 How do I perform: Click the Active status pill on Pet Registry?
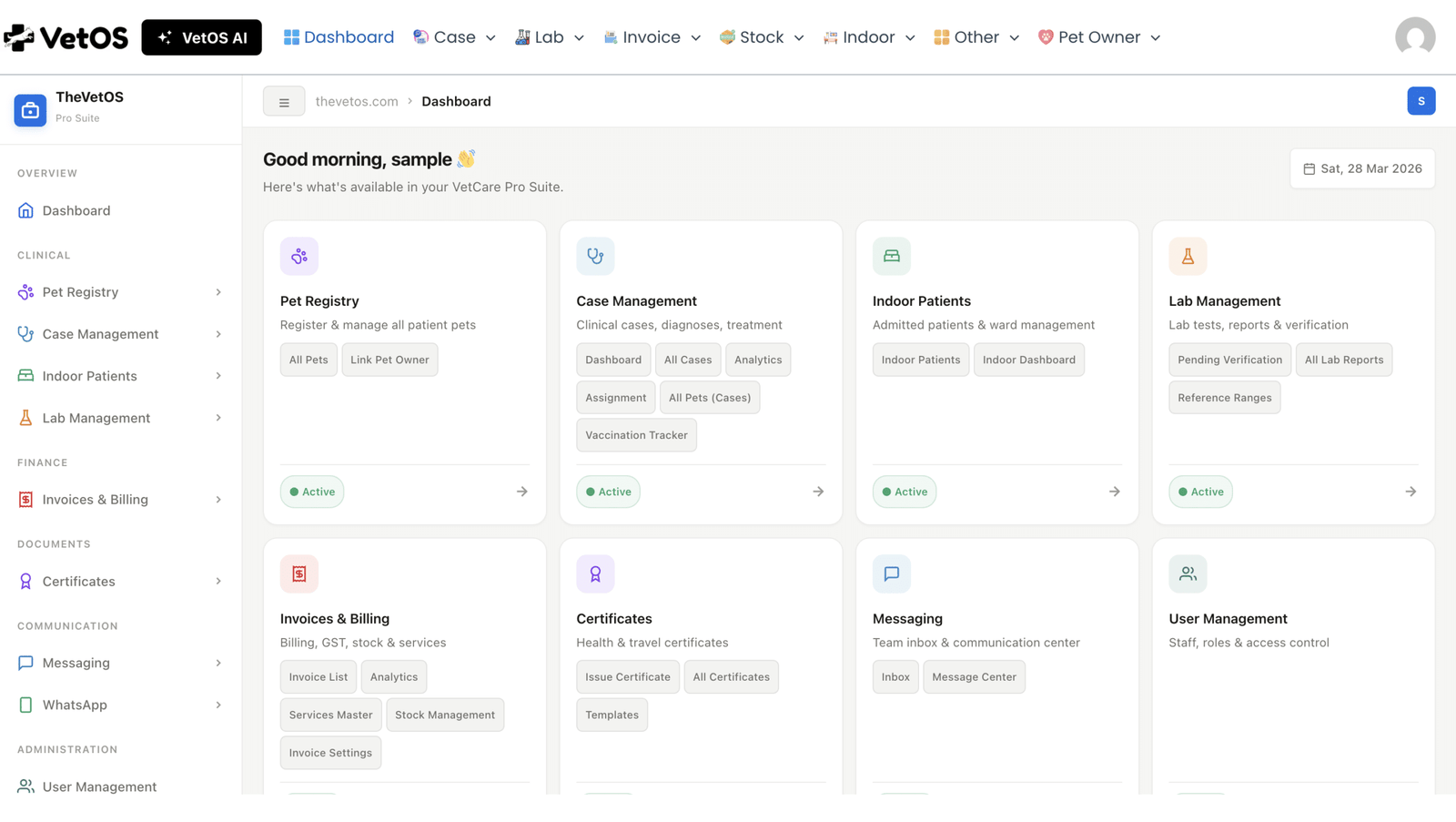(312, 491)
